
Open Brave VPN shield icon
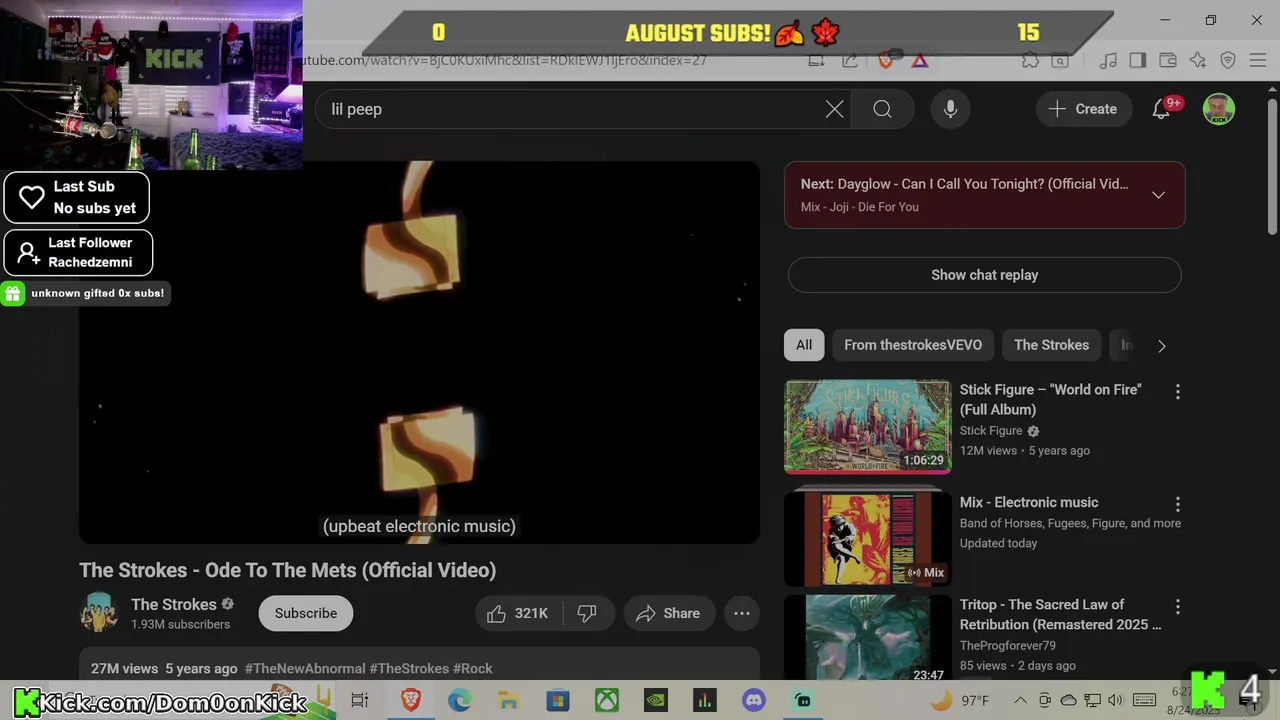point(1228,61)
